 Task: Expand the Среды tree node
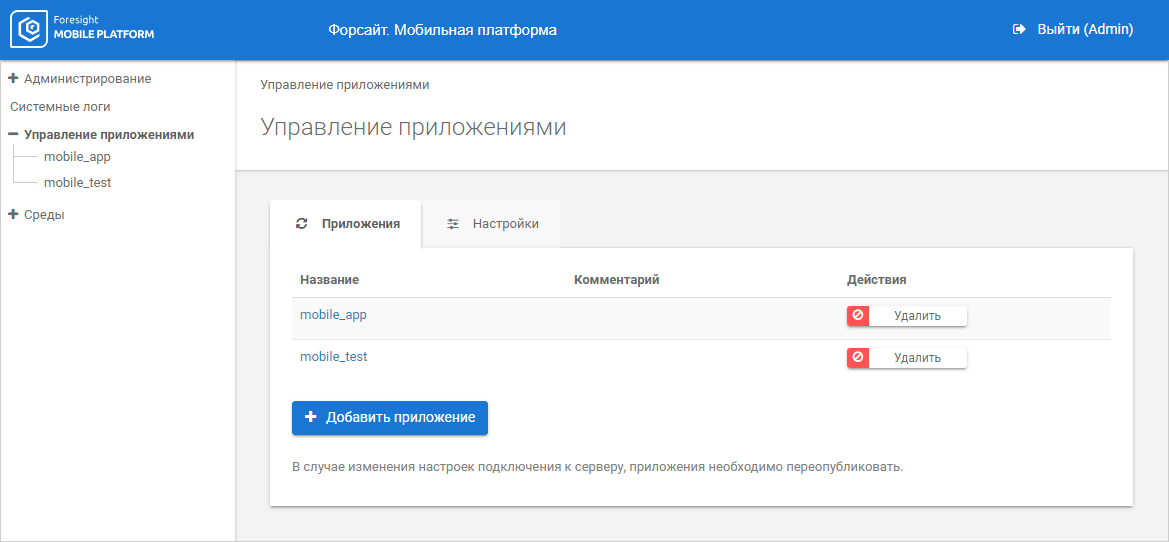coord(13,215)
